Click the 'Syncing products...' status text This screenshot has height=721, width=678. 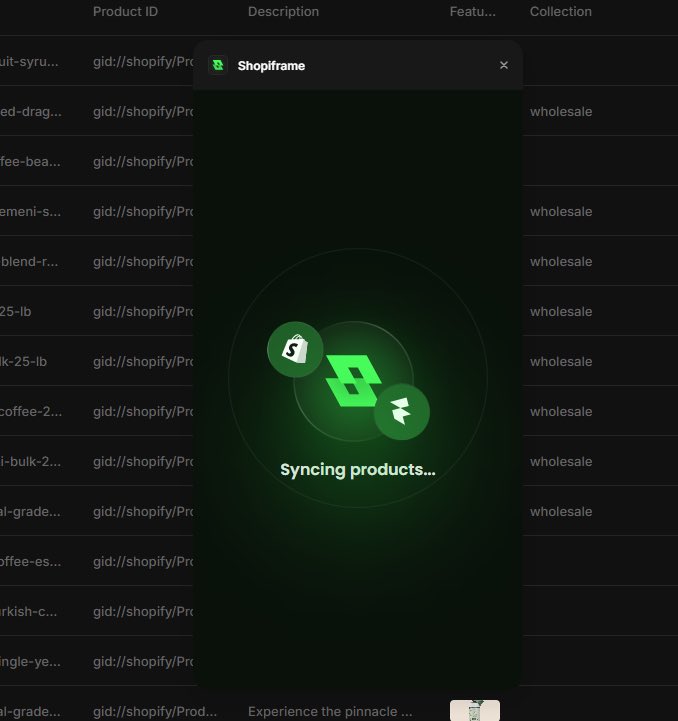(x=357, y=470)
